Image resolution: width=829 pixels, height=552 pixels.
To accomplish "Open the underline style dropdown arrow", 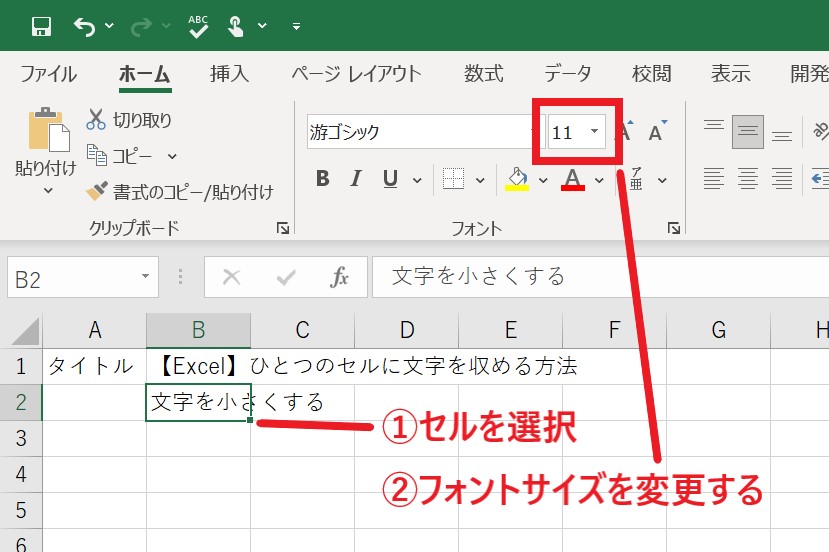I will coord(417,180).
